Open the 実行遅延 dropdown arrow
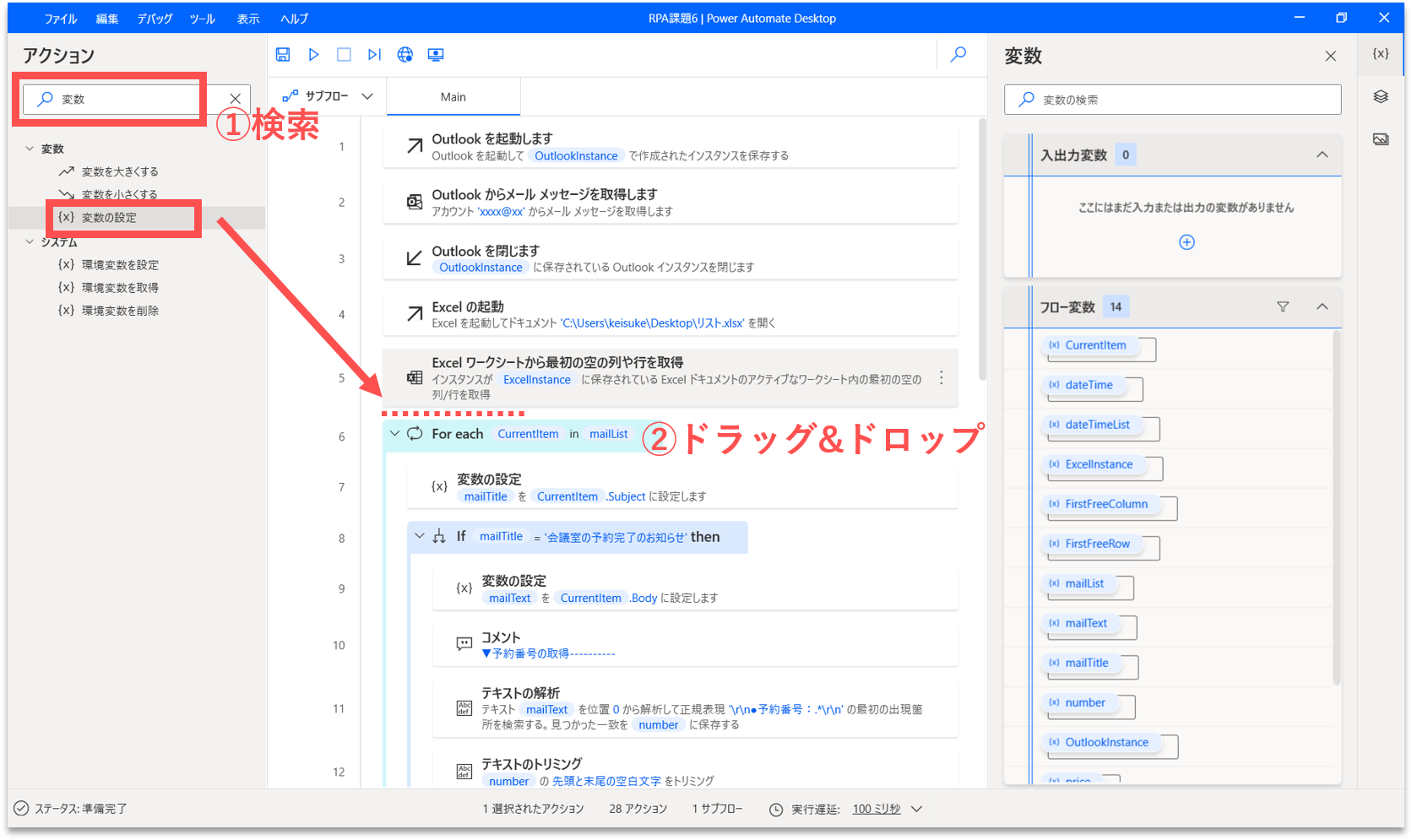Image resolution: width=1412 pixels, height=840 pixels. tap(917, 809)
